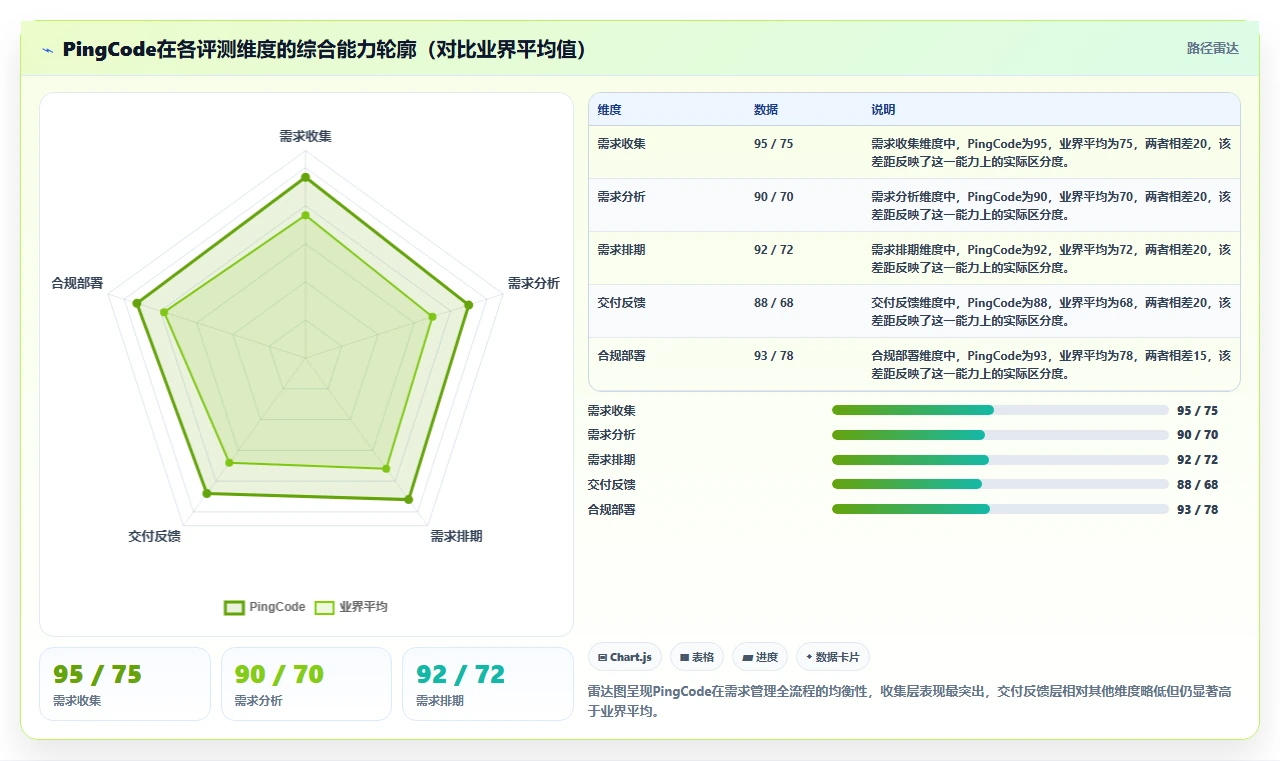Click 业界平均 data point on 需求排期 axis

(386, 467)
